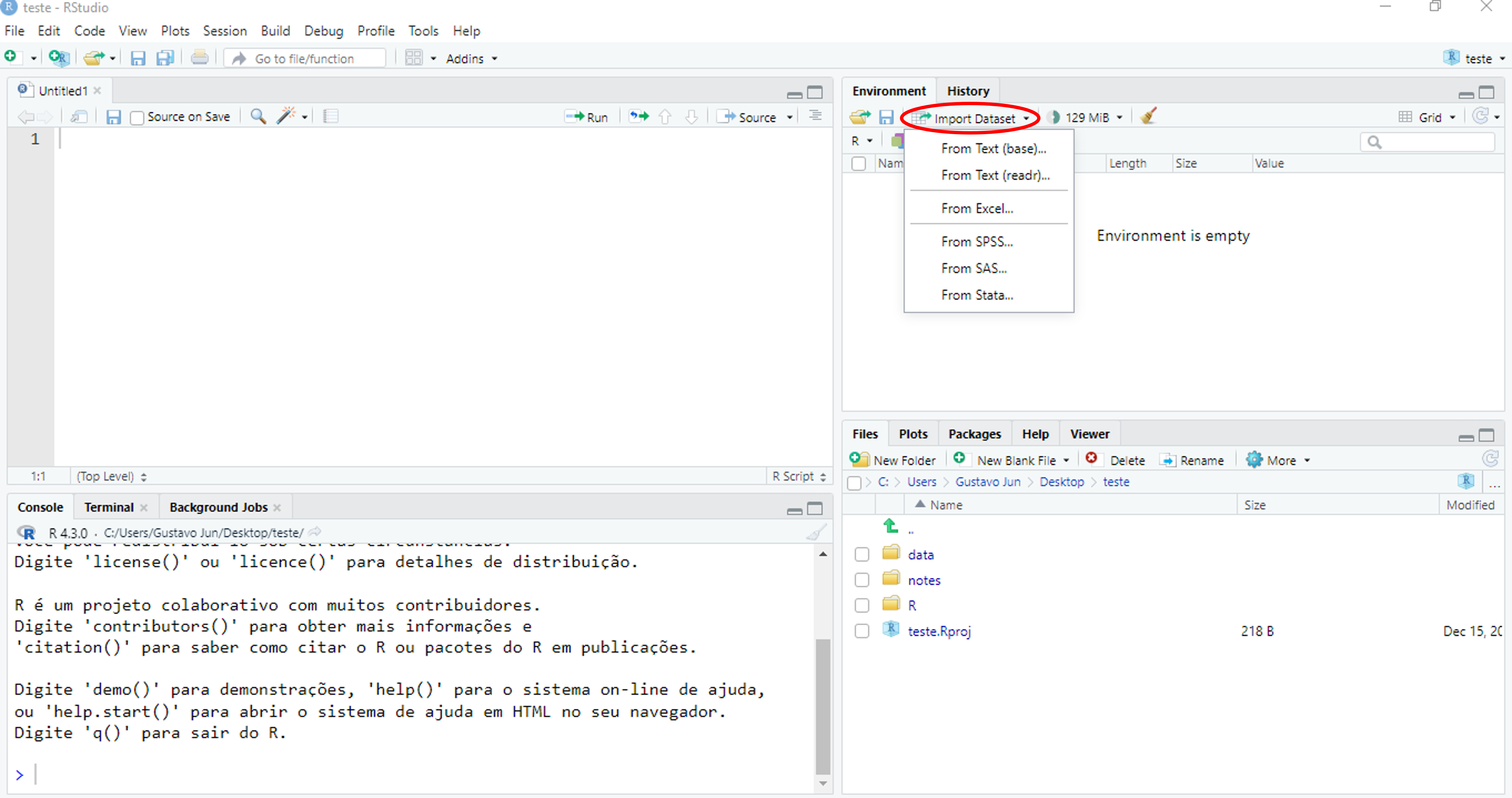Open the Session menu

pos(224,30)
